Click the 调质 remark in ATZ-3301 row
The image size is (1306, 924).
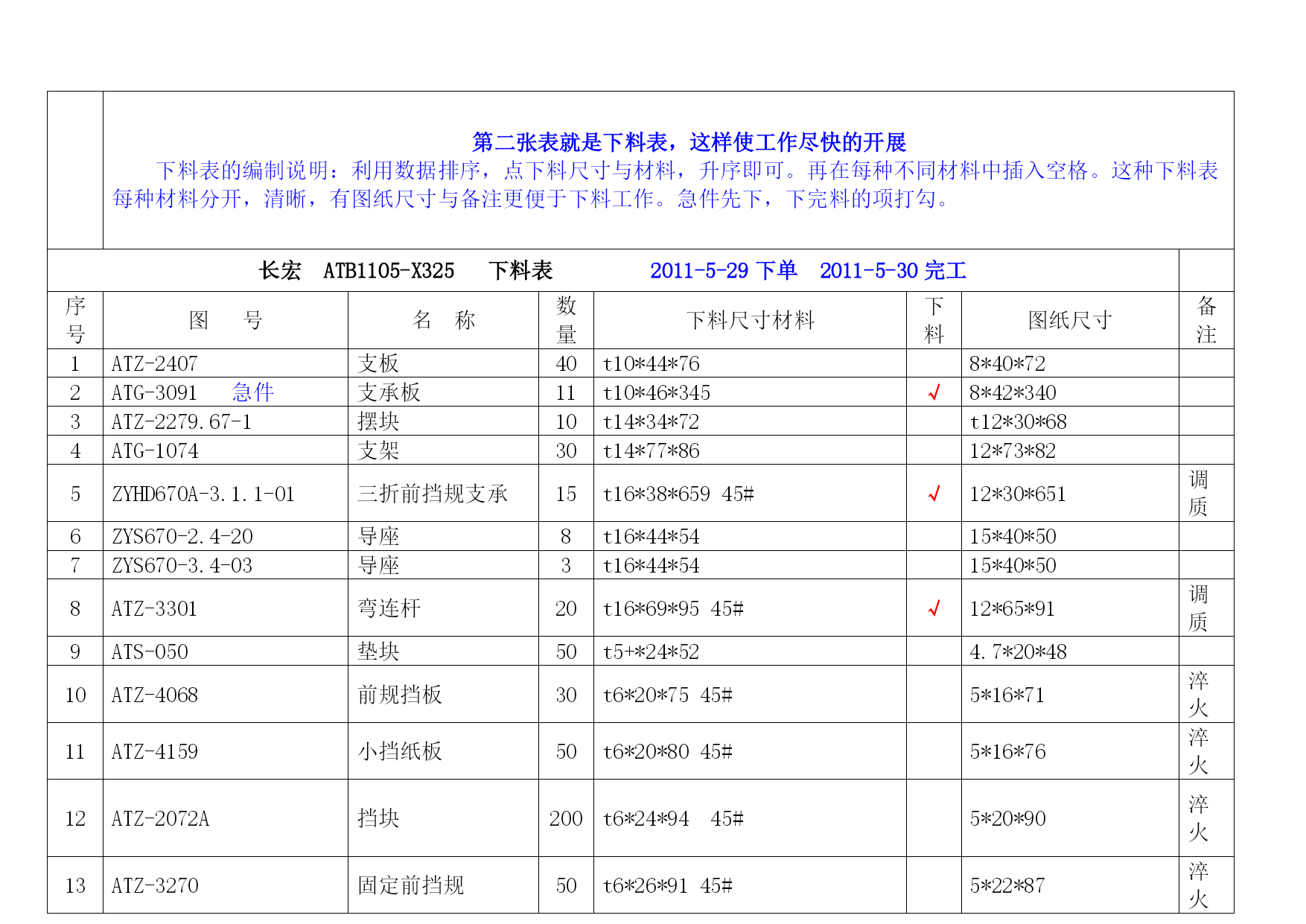(1198, 608)
